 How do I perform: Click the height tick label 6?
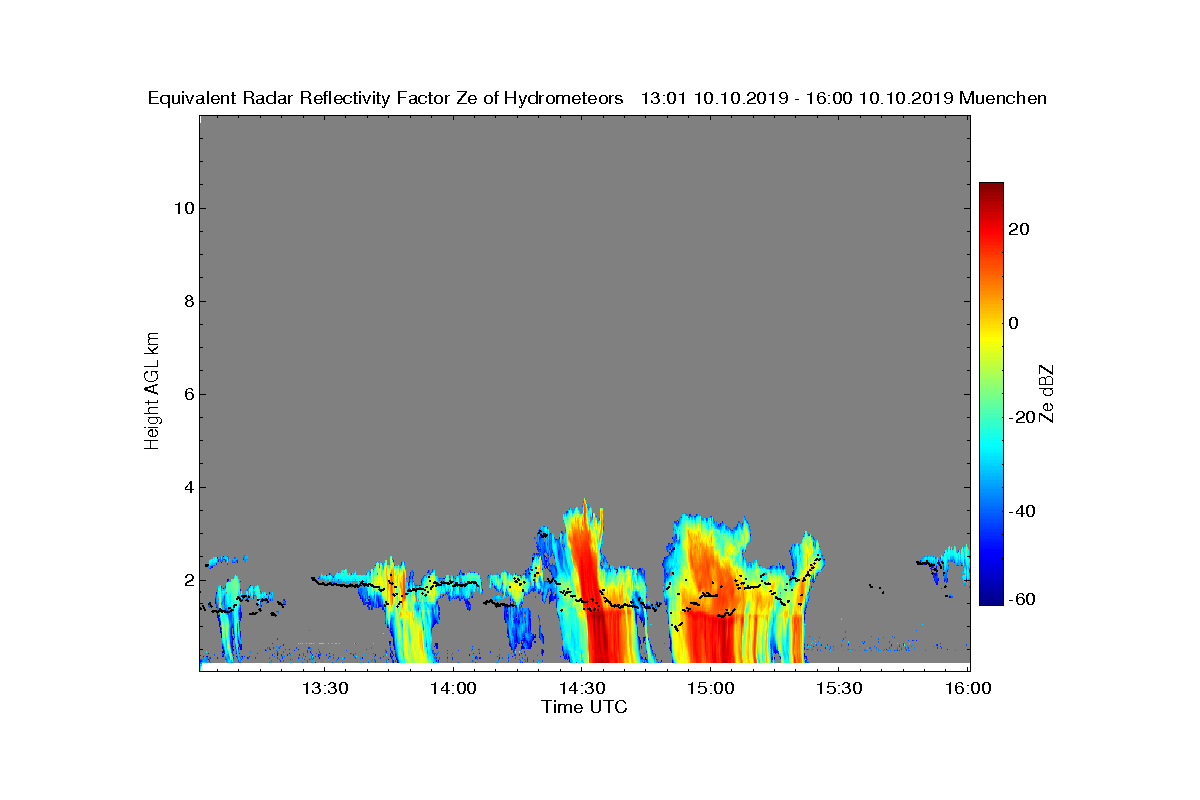click(187, 394)
